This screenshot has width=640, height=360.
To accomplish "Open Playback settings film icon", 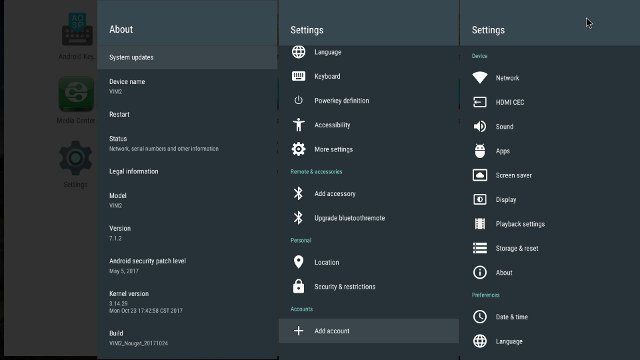I will tap(480, 224).
